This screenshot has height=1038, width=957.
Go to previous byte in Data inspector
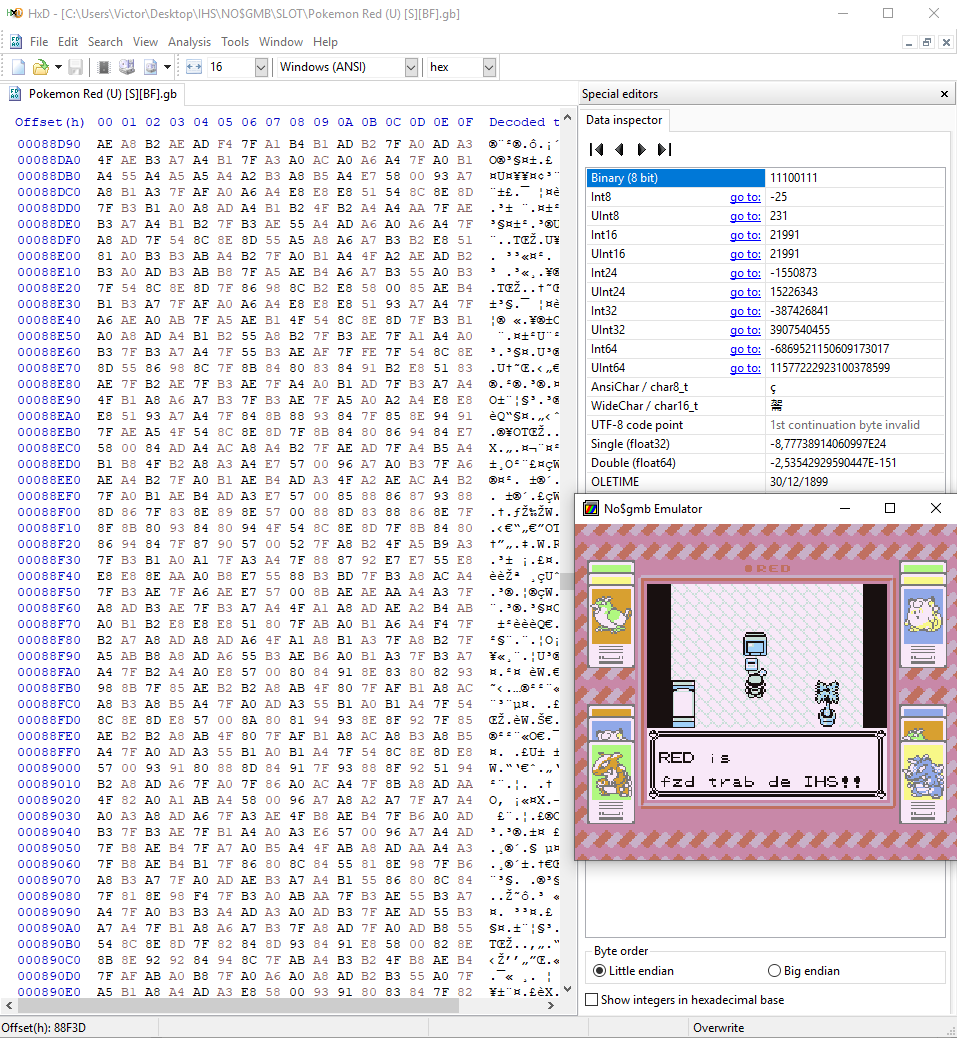coord(619,150)
